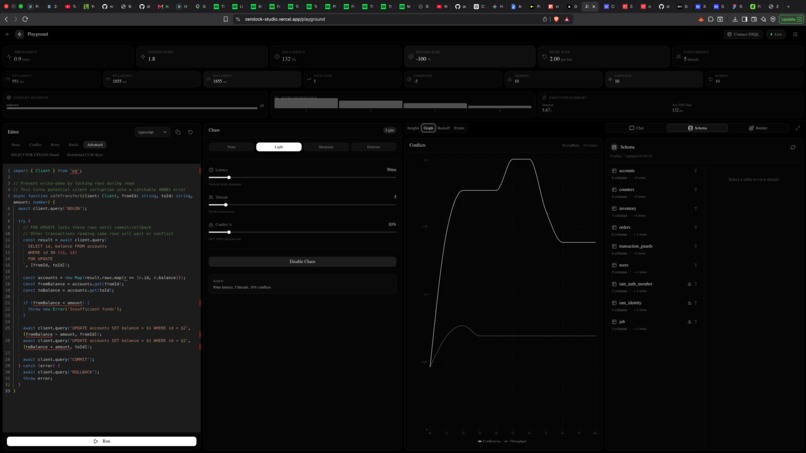806x453 pixels.
Task: Adjust the Threads slider handle
Action: [x=226, y=205]
